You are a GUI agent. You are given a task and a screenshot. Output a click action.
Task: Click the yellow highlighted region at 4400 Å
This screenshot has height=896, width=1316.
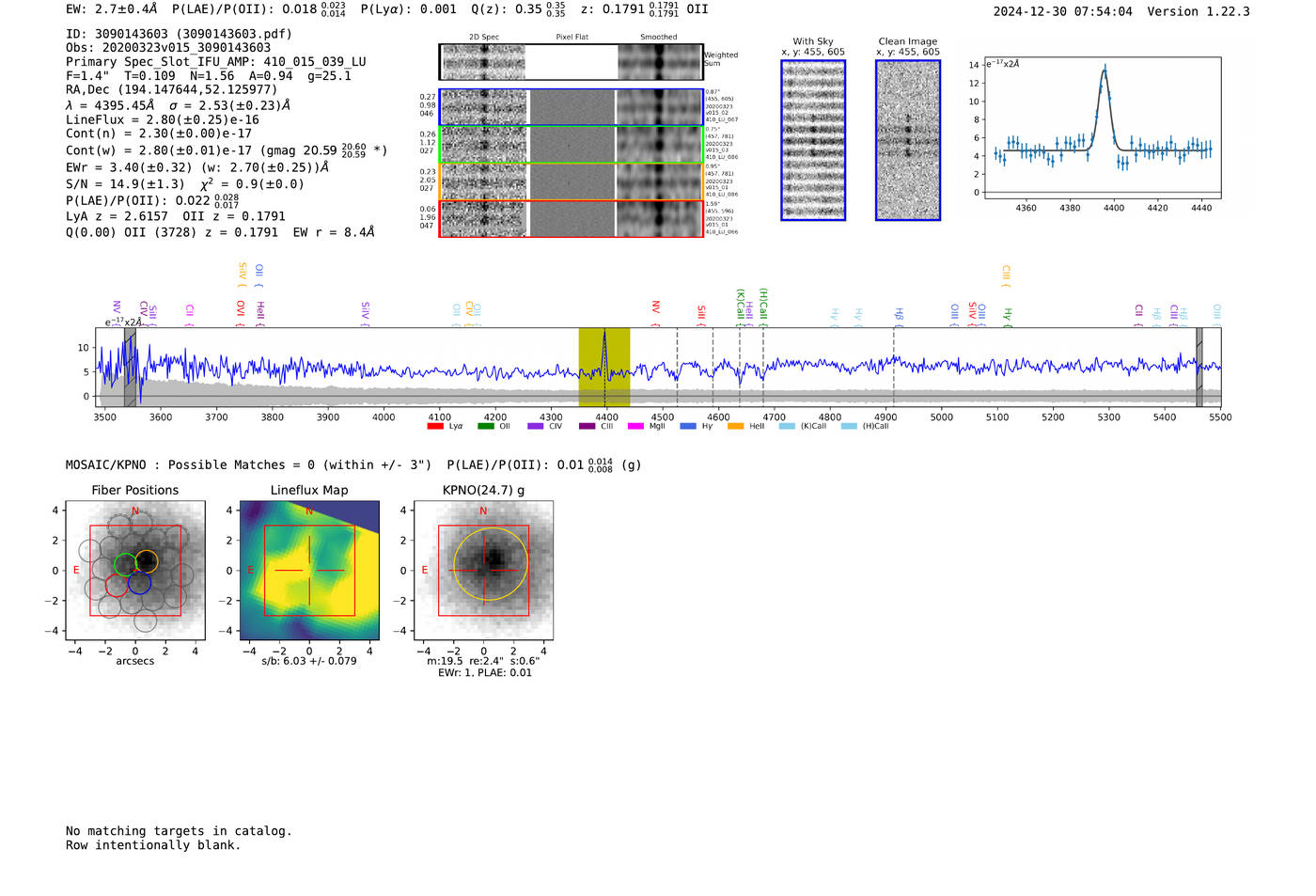click(604, 367)
